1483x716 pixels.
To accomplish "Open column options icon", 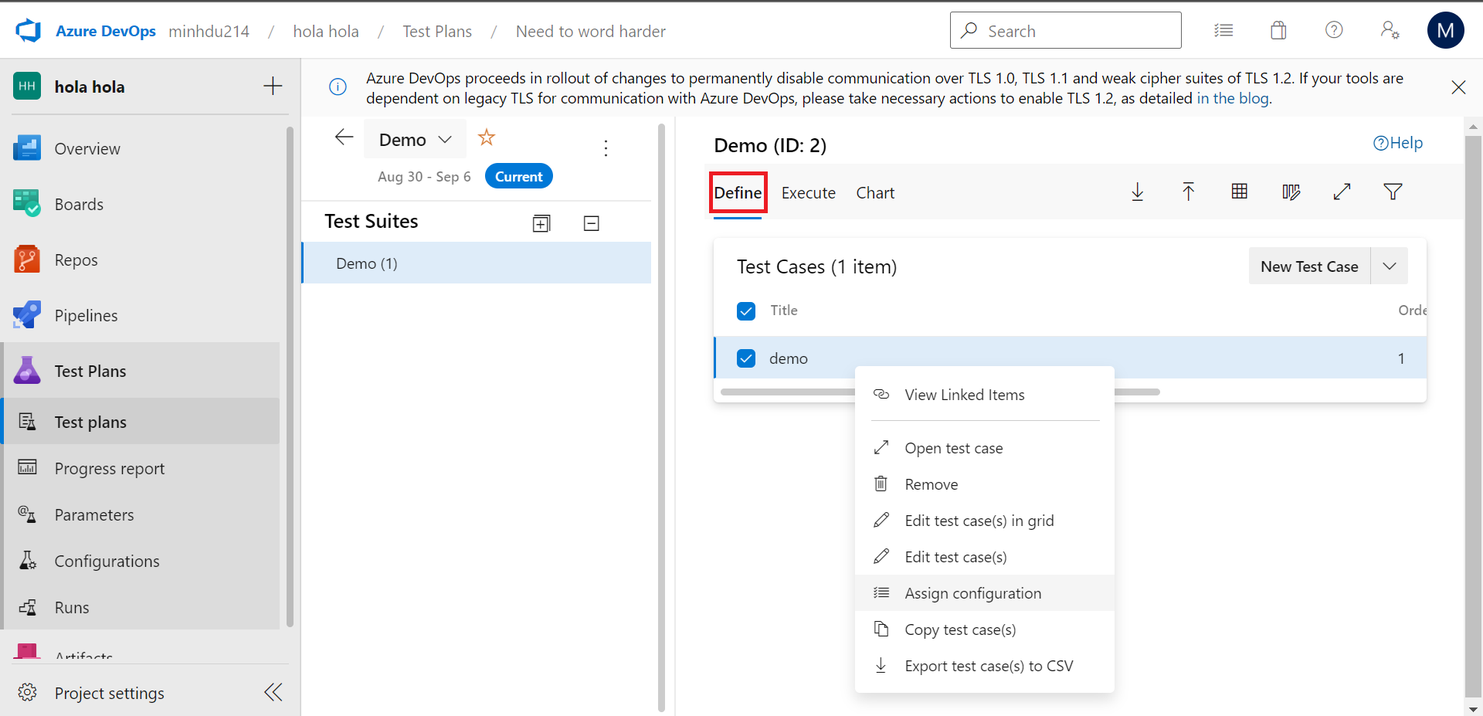I will point(1291,192).
